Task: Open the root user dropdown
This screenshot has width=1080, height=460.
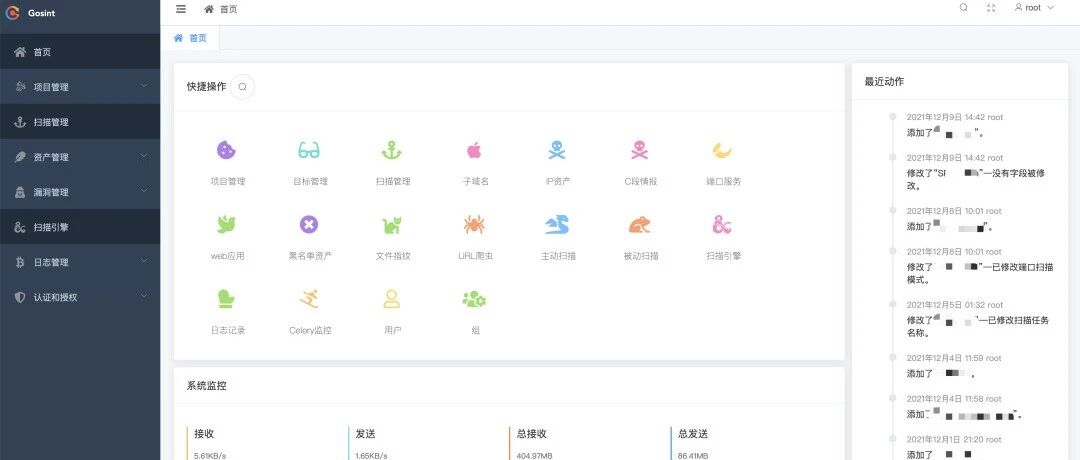Action: pos(1035,8)
